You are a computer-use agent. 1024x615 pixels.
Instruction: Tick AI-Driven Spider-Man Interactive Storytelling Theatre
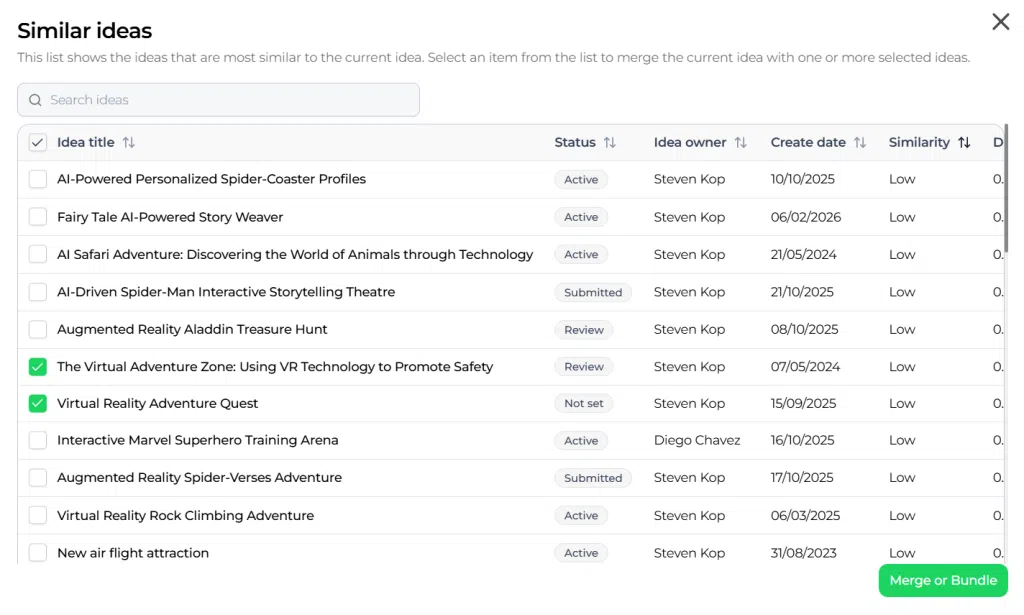[38, 292]
